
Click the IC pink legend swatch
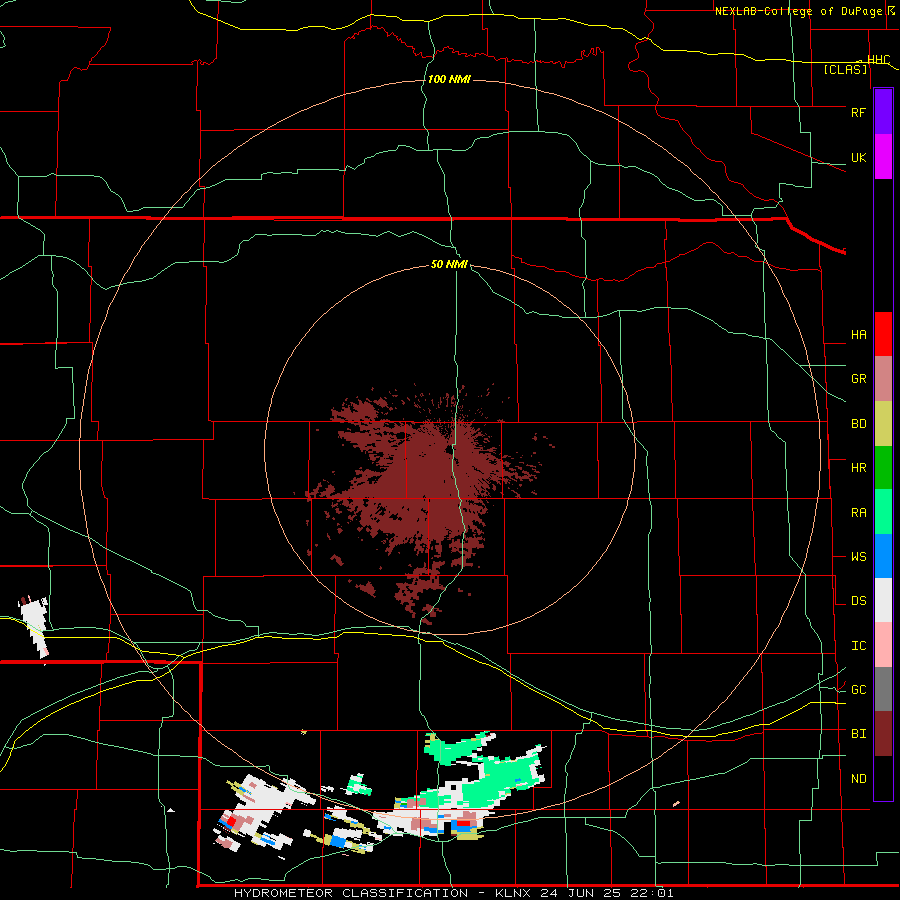pyautogui.click(x=883, y=645)
